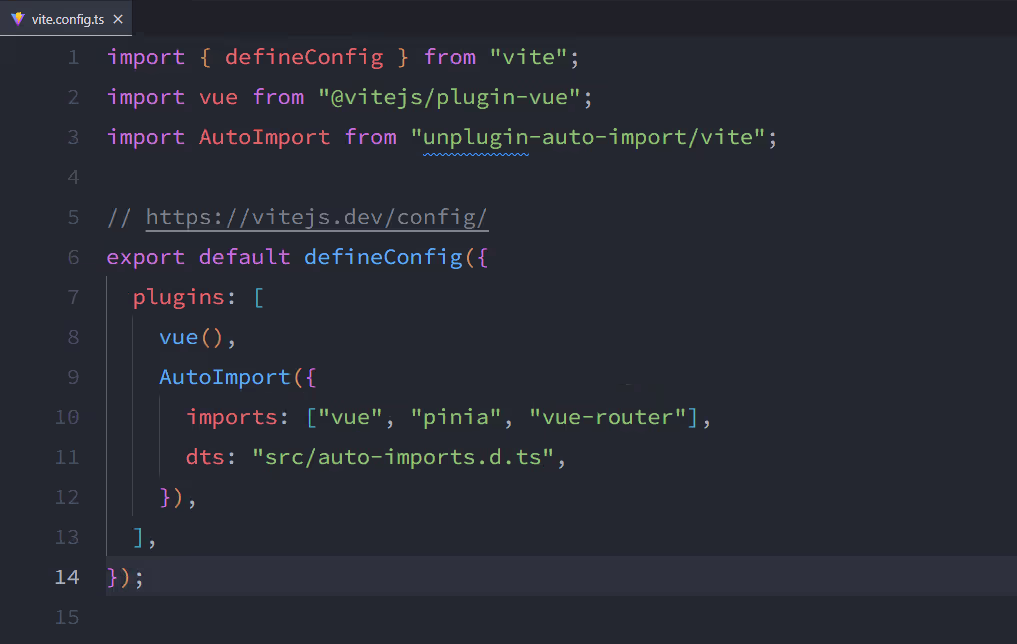Viewport: 1017px width, 644px height.
Task: Click the "vue-router" string
Action: pos(608,418)
